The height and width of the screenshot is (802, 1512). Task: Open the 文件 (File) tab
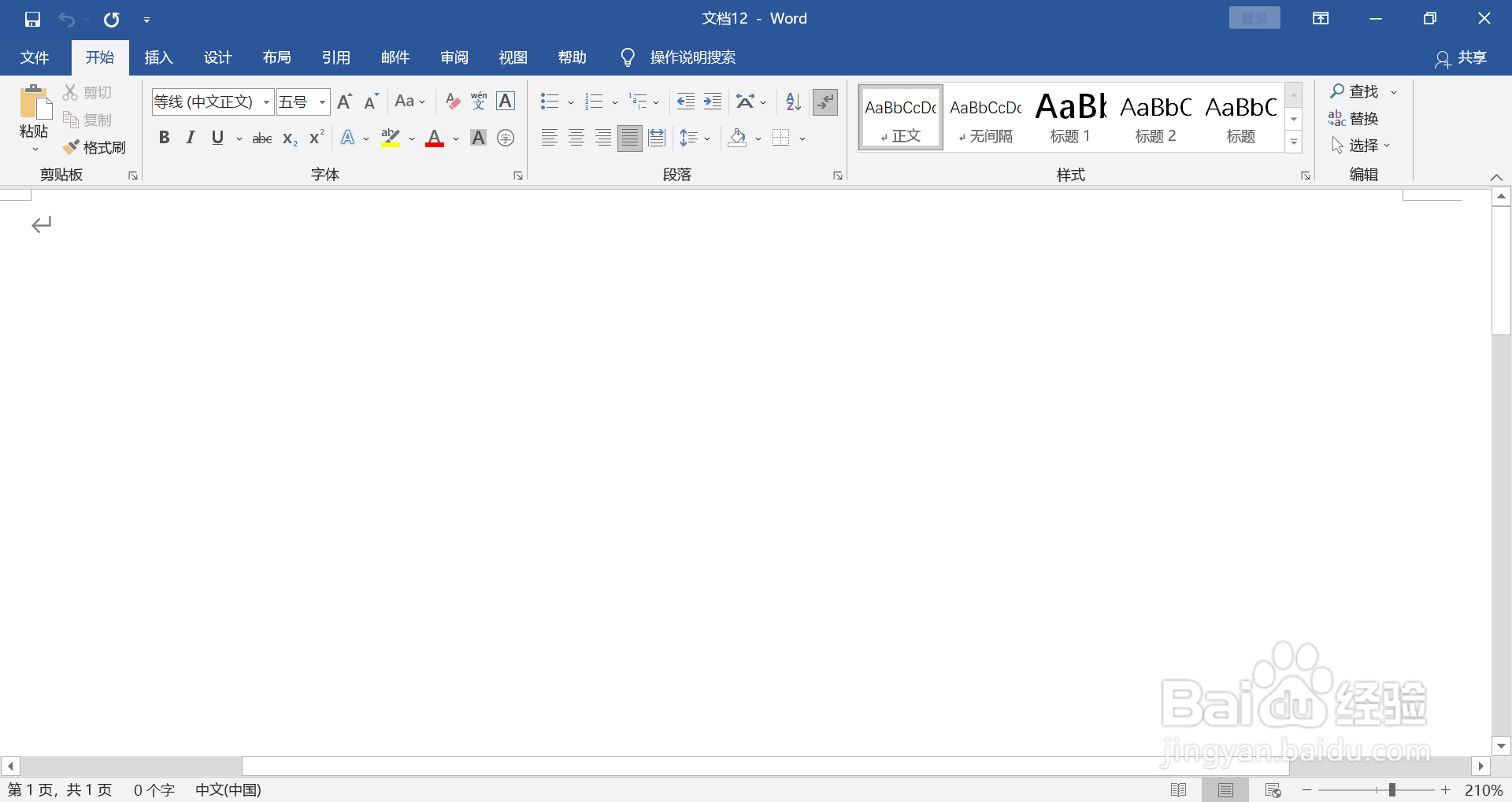(x=35, y=57)
